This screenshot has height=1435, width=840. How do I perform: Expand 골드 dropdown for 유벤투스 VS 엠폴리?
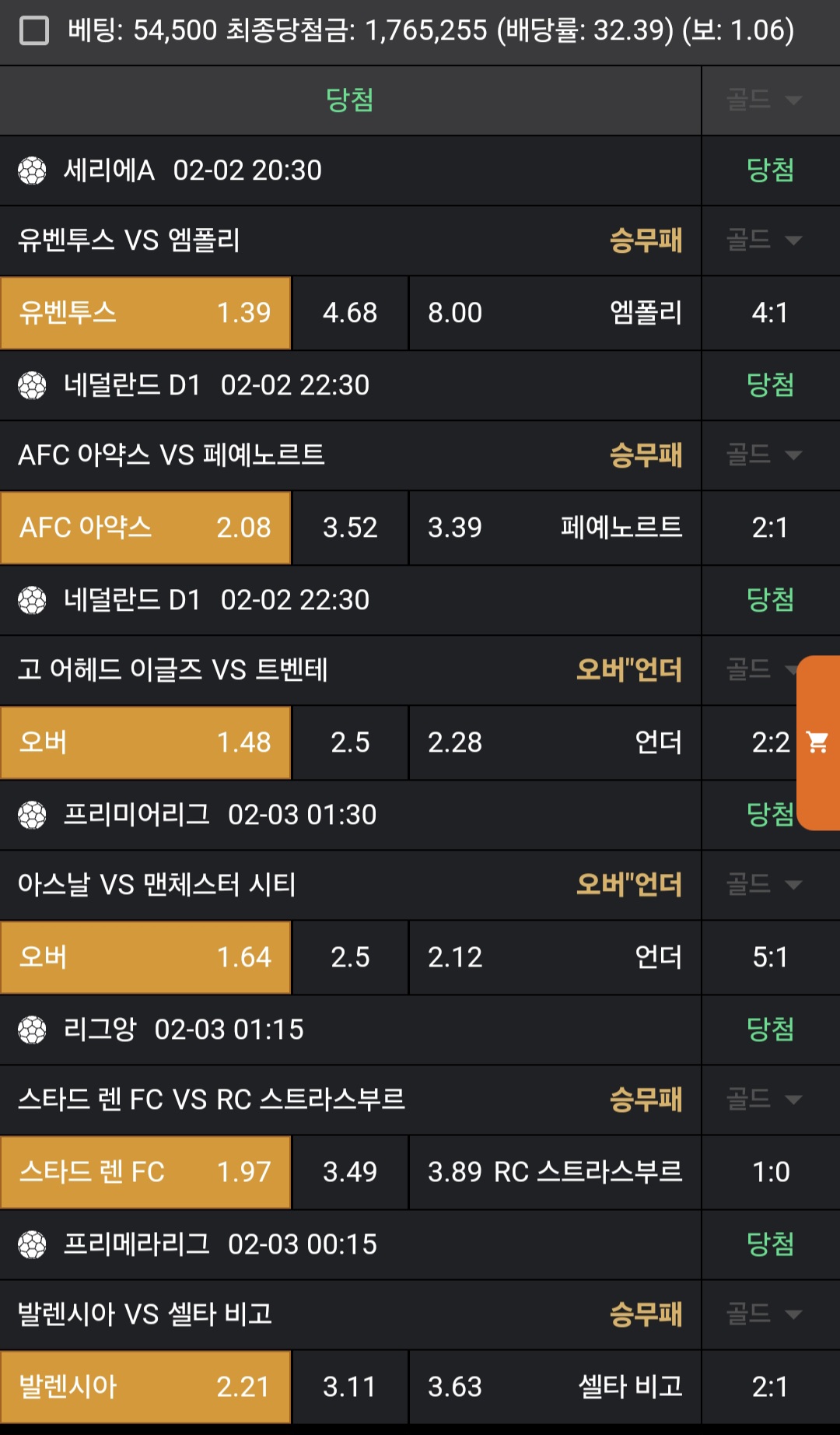[x=764, y=240]
